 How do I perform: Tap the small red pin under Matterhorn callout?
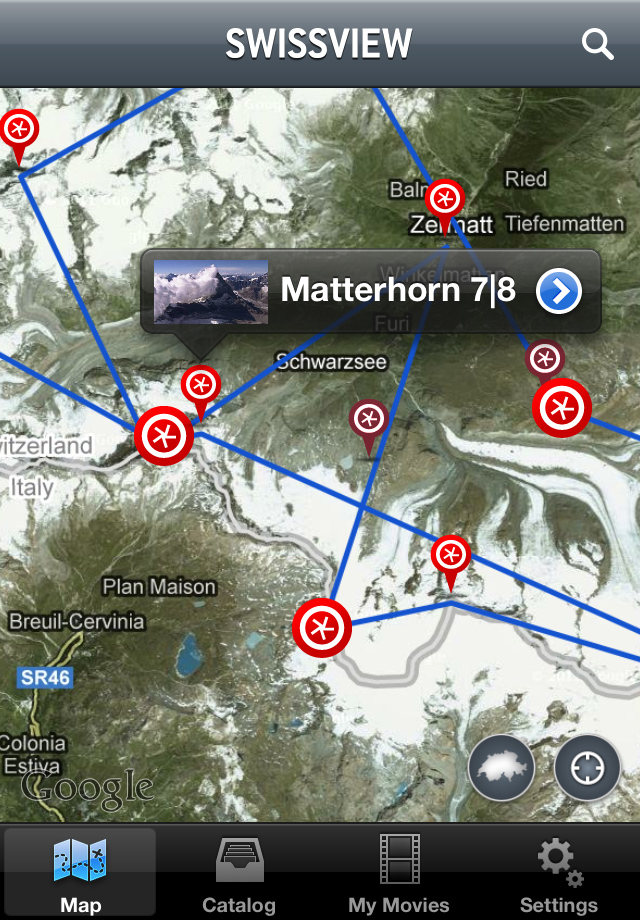coord(201,392)
